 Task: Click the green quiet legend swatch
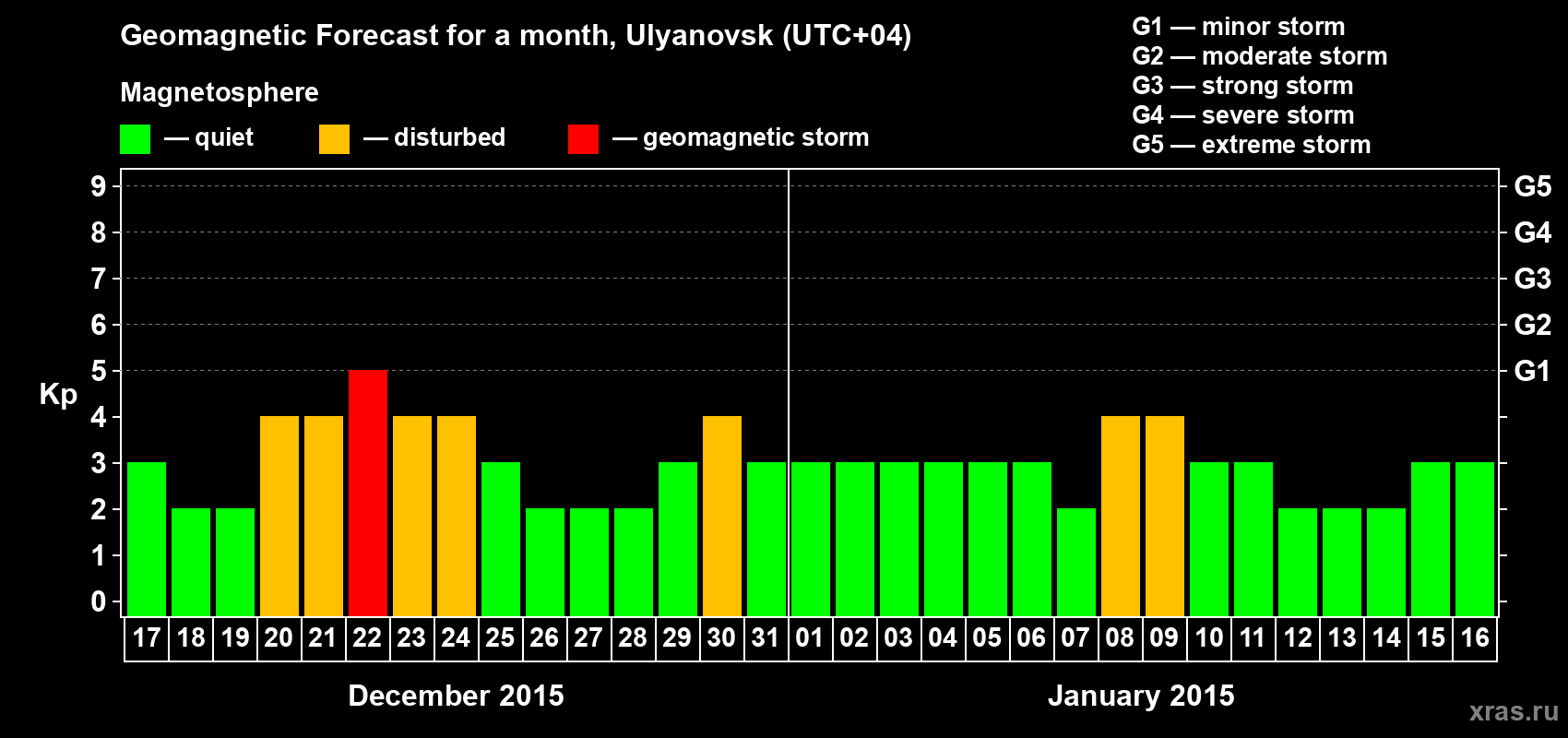coord(135,139)
